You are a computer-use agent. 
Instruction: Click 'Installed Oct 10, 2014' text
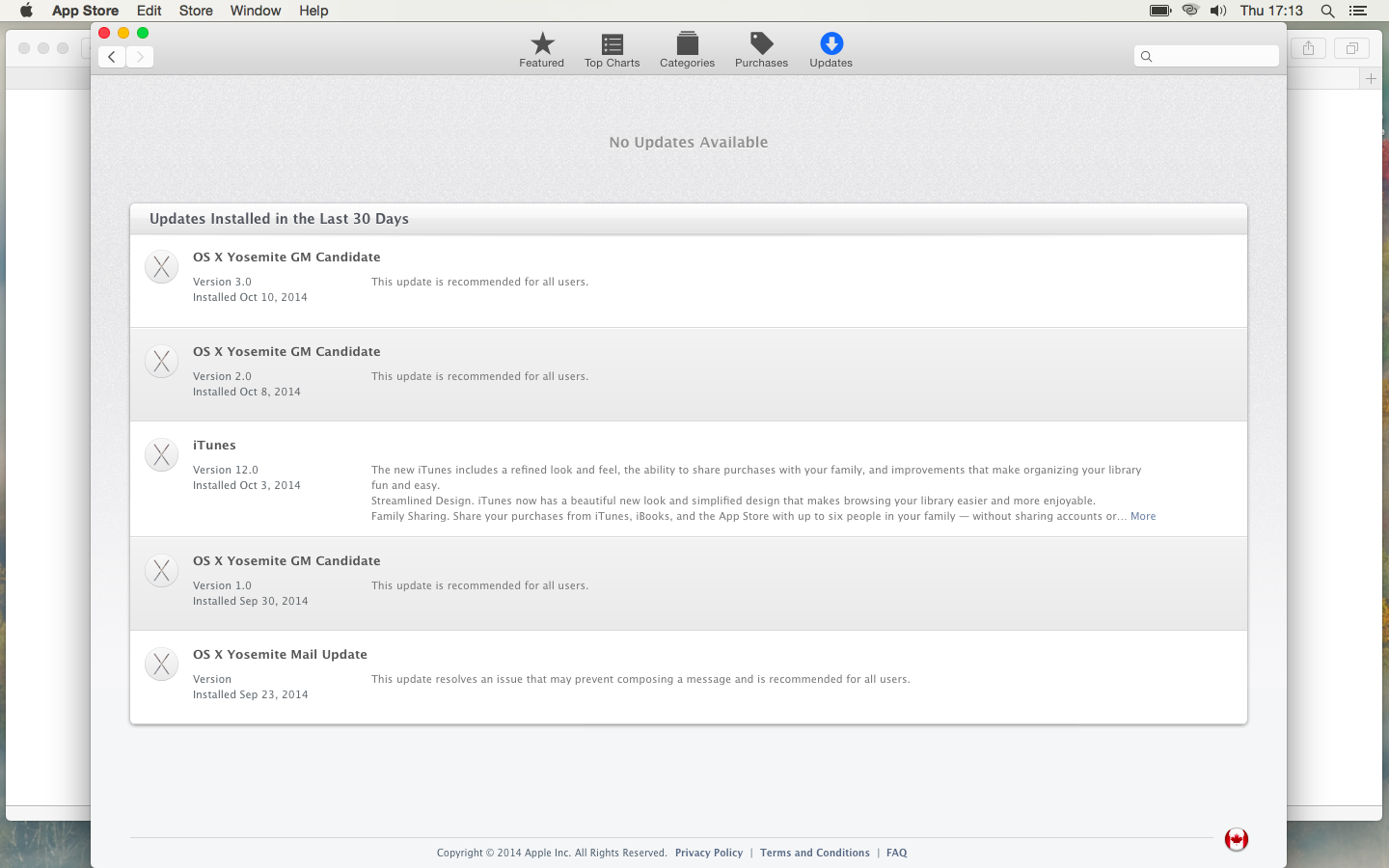pos(250,298)
